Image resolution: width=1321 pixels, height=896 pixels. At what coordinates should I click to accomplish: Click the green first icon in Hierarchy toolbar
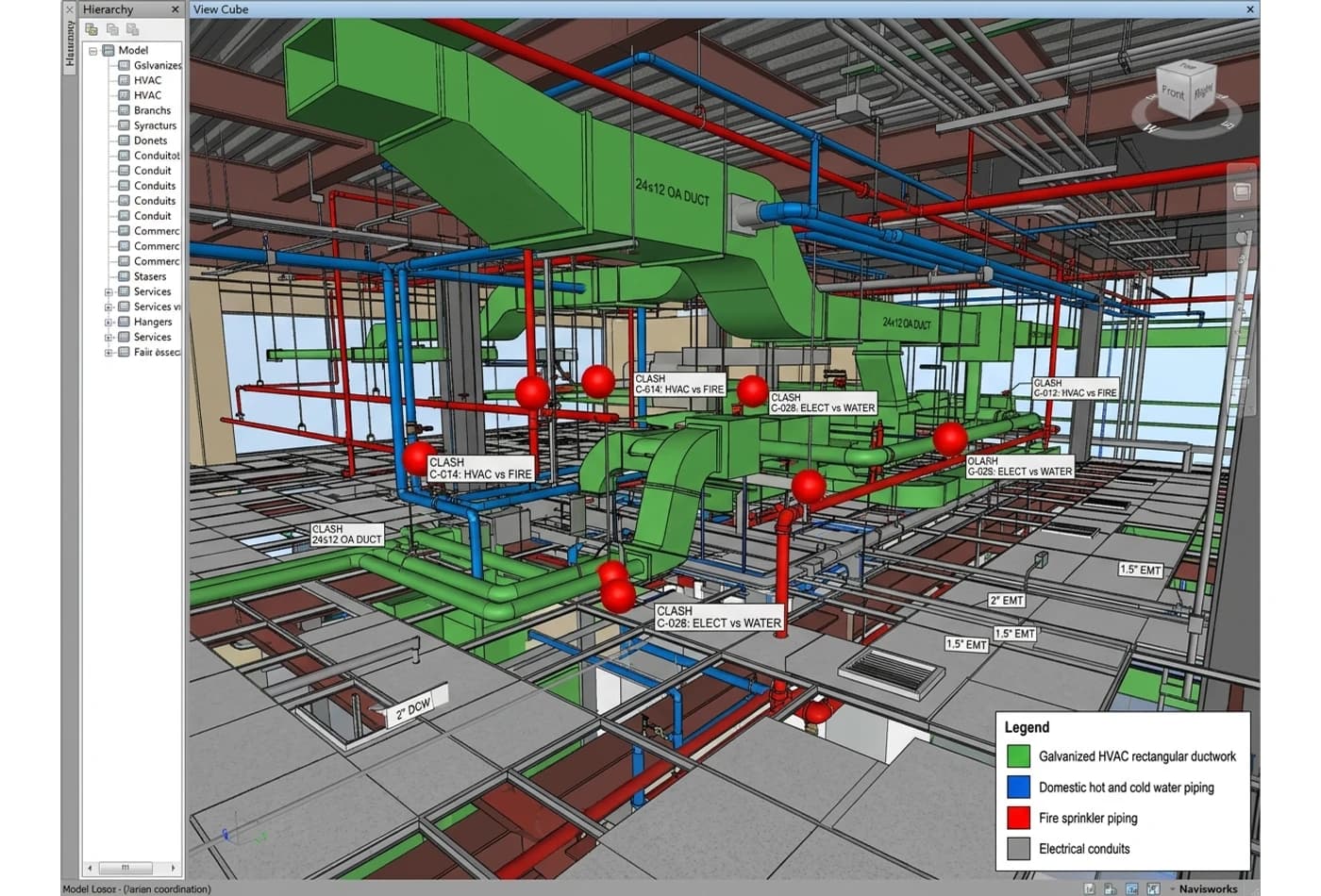92,29
